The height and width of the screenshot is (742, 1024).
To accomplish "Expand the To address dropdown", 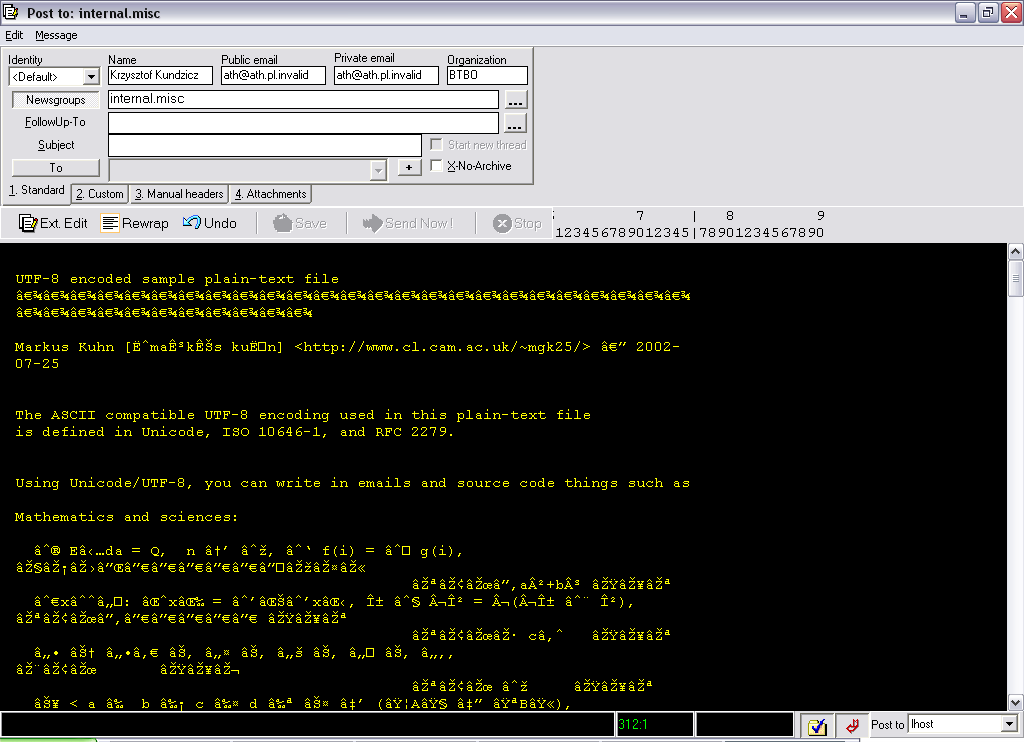I will [378, 170].
